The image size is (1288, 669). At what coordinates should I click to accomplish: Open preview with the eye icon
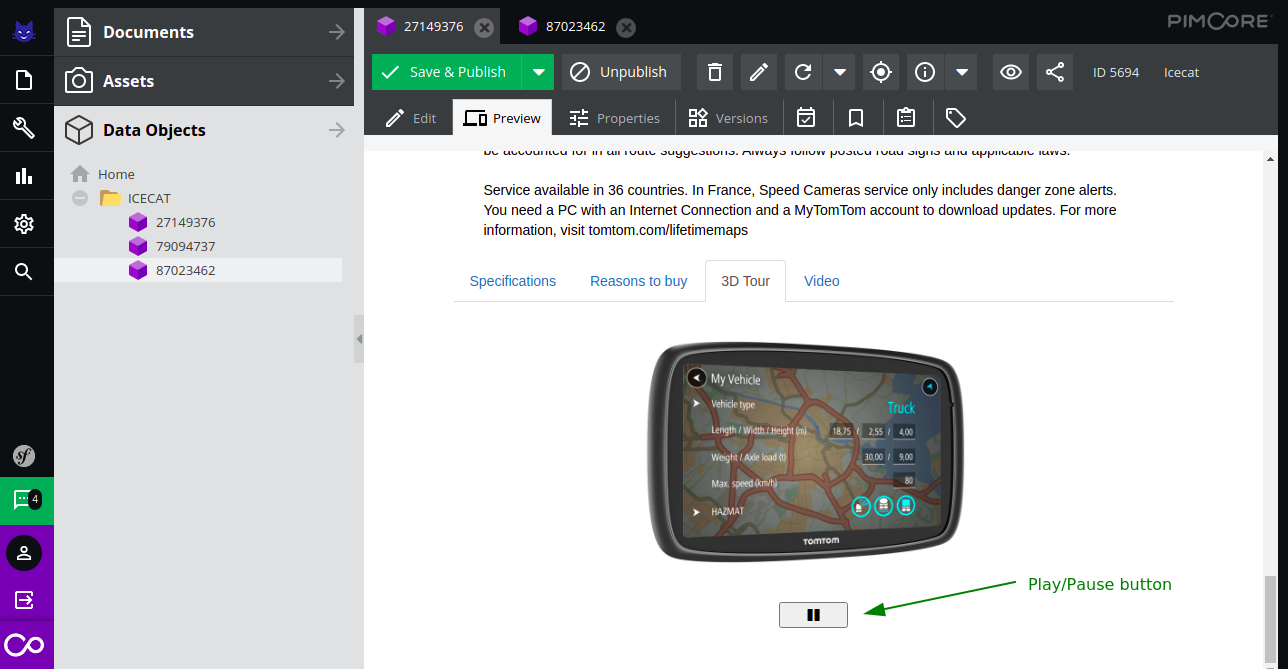[1011, 72]
